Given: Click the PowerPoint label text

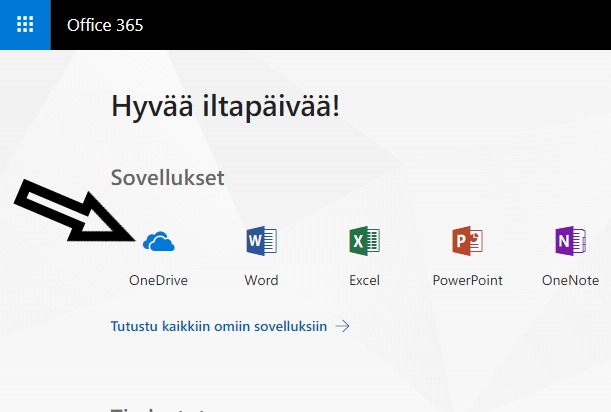Looking at the screenshot, I should coord(468,280).
